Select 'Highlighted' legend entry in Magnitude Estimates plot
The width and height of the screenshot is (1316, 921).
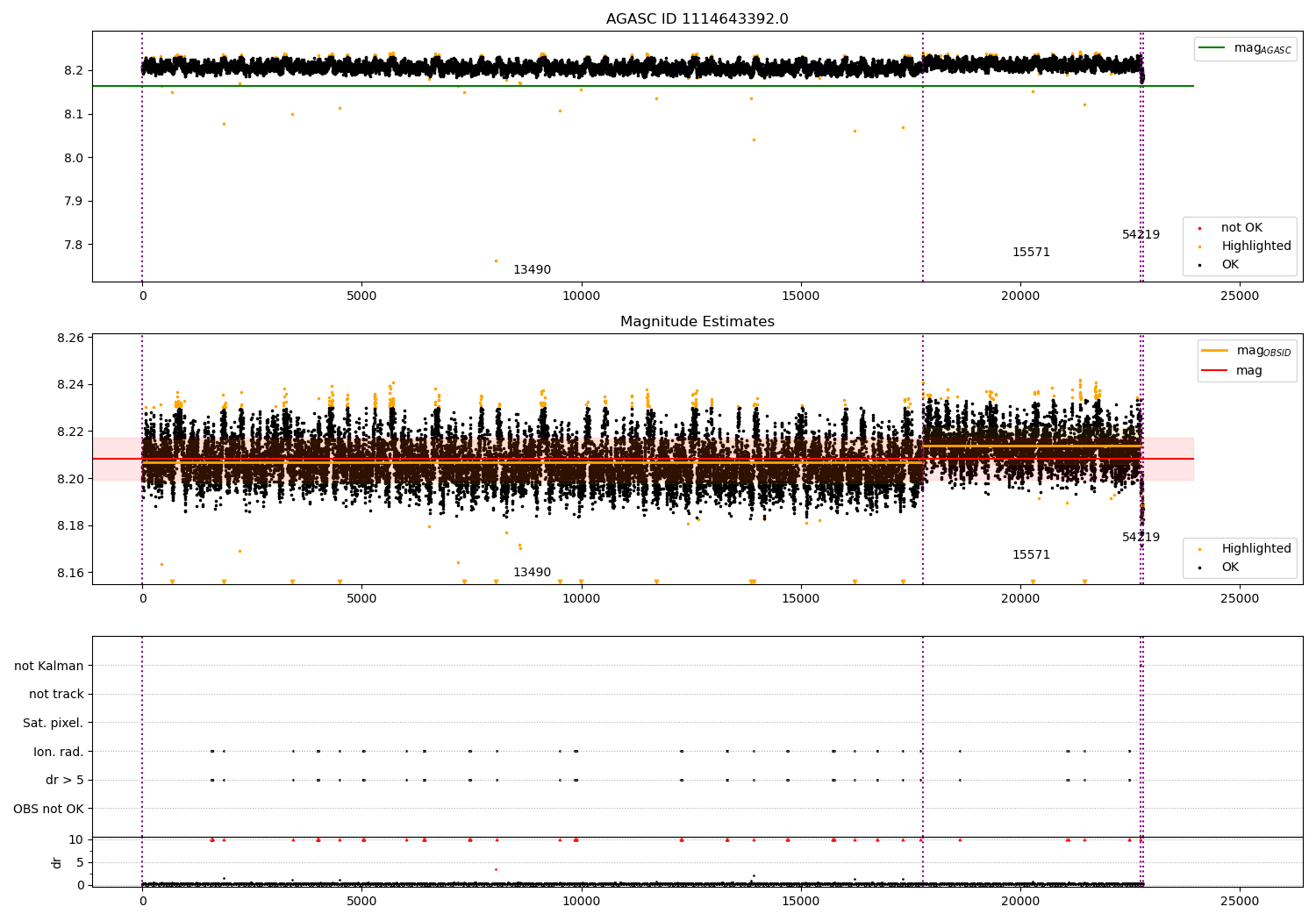click(x=1255, y=549)
